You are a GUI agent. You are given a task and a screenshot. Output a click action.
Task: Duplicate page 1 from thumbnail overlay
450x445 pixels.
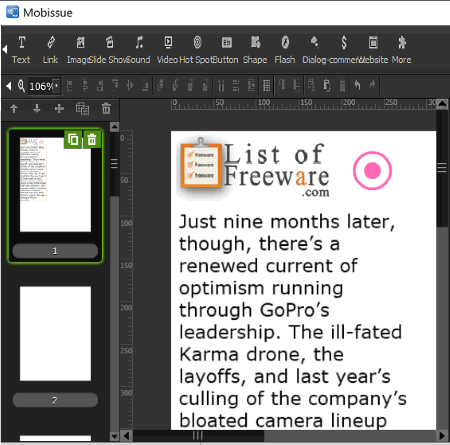(x=73, y=140)
